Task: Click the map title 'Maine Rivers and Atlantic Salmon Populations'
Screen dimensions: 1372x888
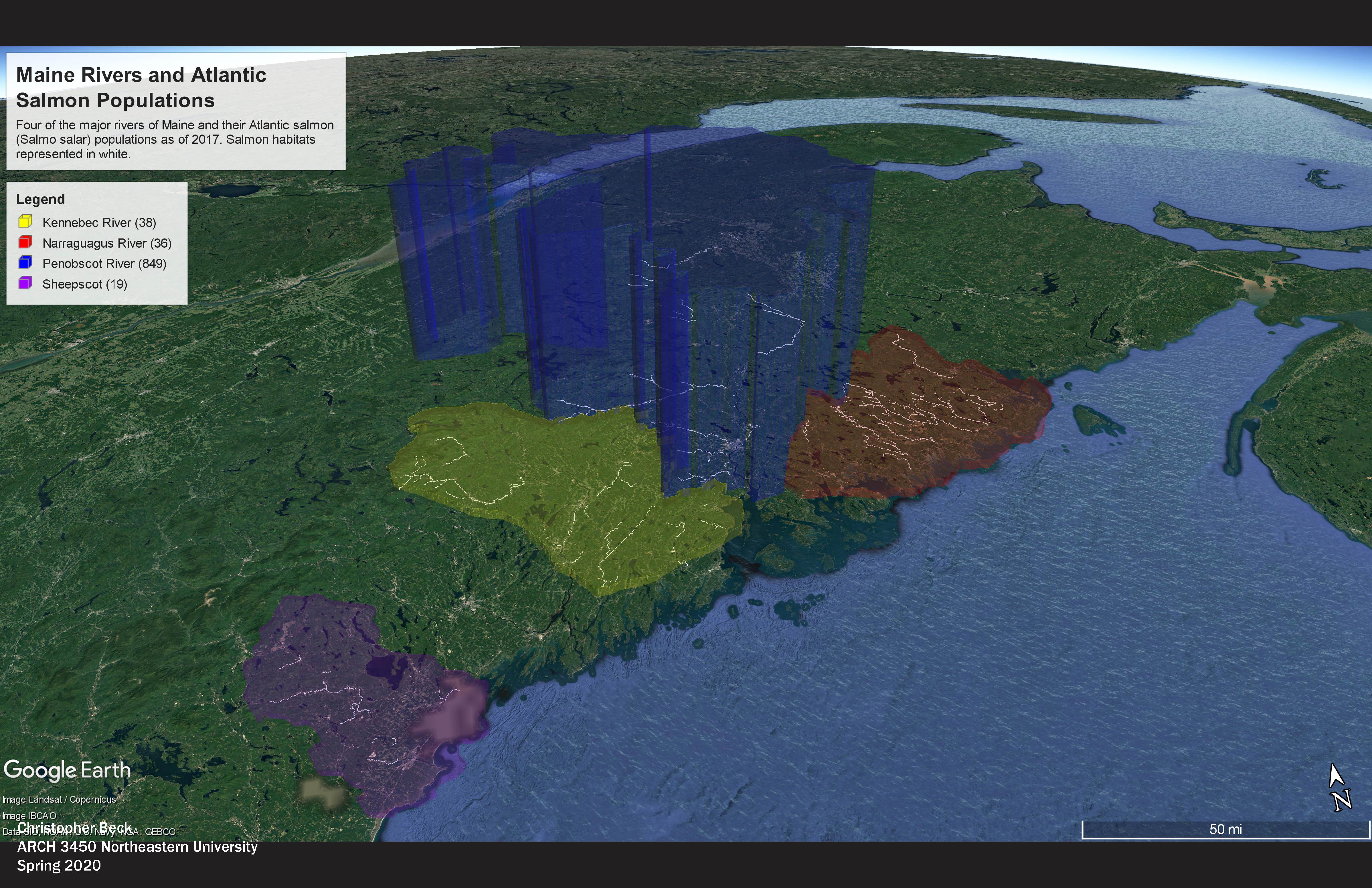Action: [x=141, y=88]
